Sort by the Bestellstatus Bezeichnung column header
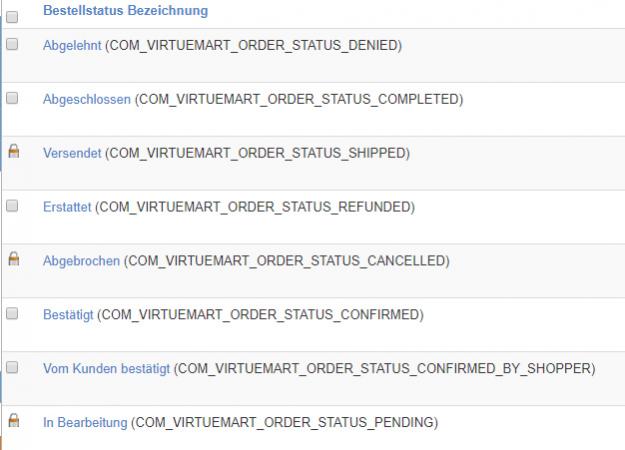Image resolution: width=625 pixels, height=450 pixels. click(125, 11)
